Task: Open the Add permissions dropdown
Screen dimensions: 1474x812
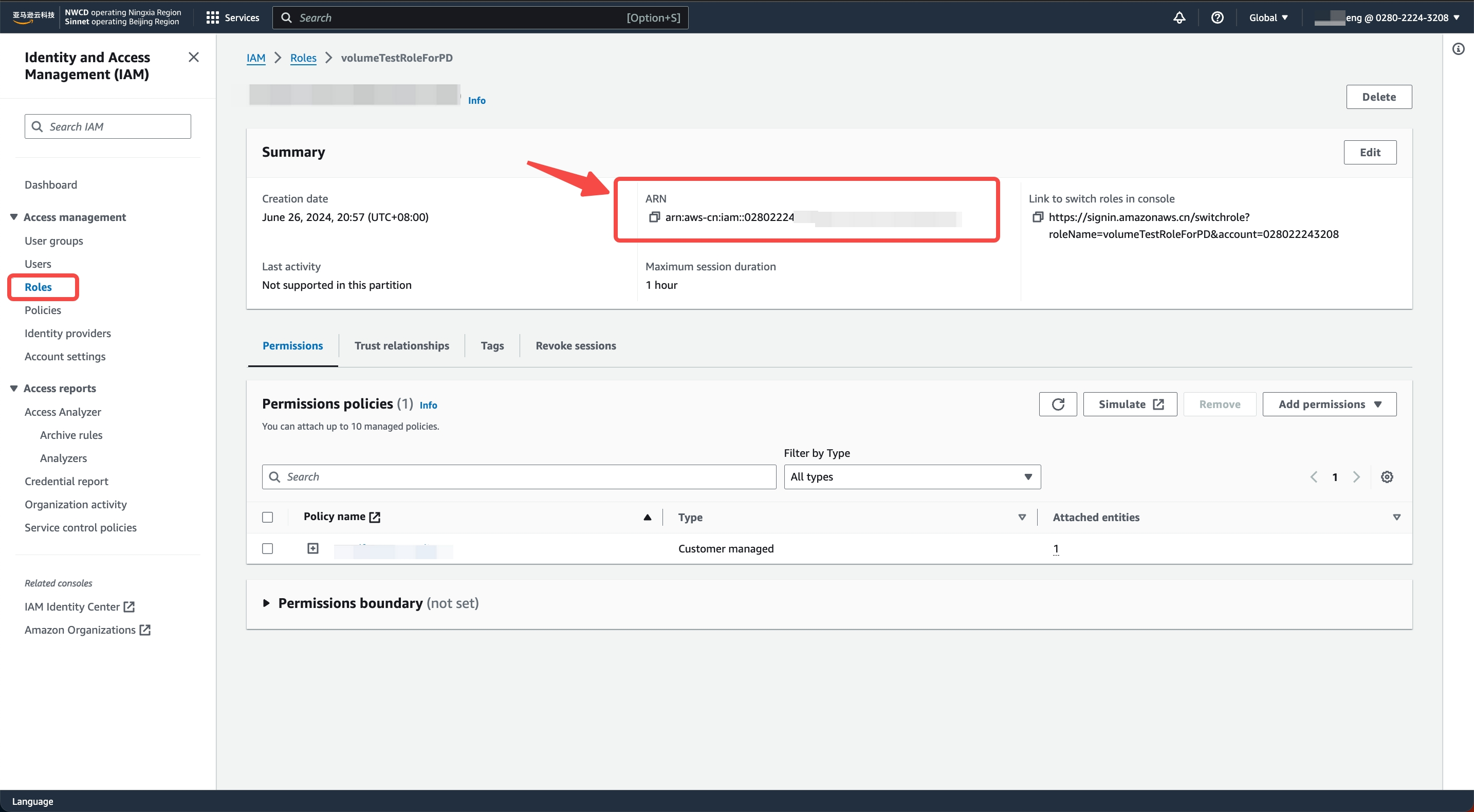Action: tap(1329, 404)
